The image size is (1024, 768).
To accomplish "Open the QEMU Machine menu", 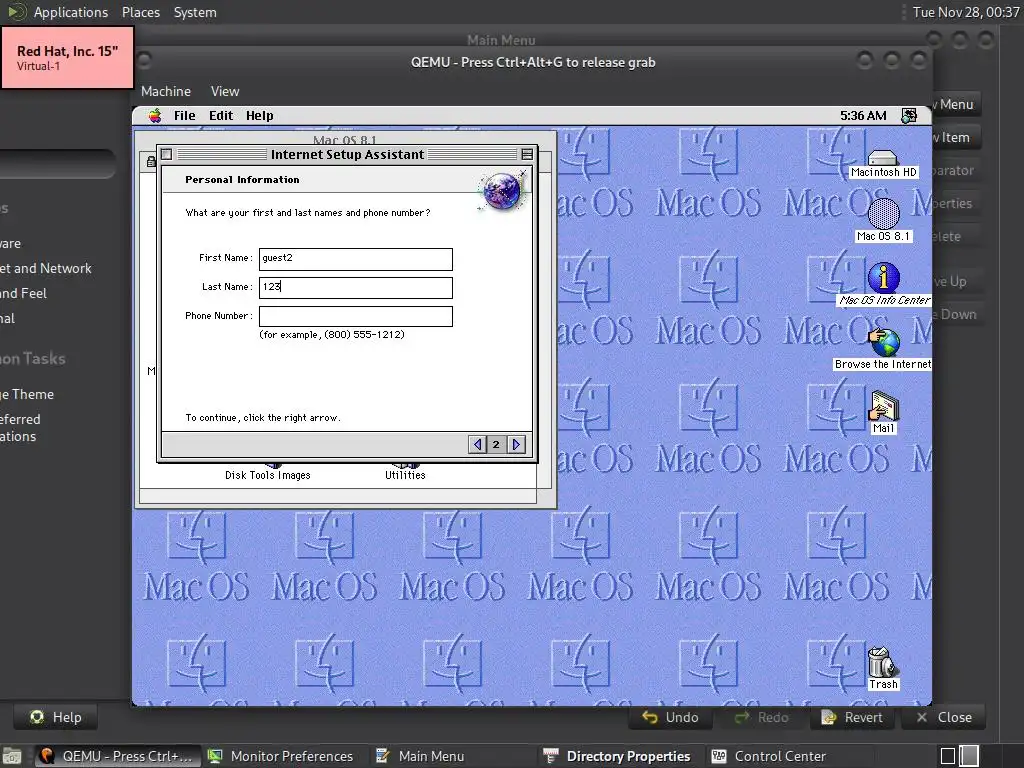I will tap(166, 91).
